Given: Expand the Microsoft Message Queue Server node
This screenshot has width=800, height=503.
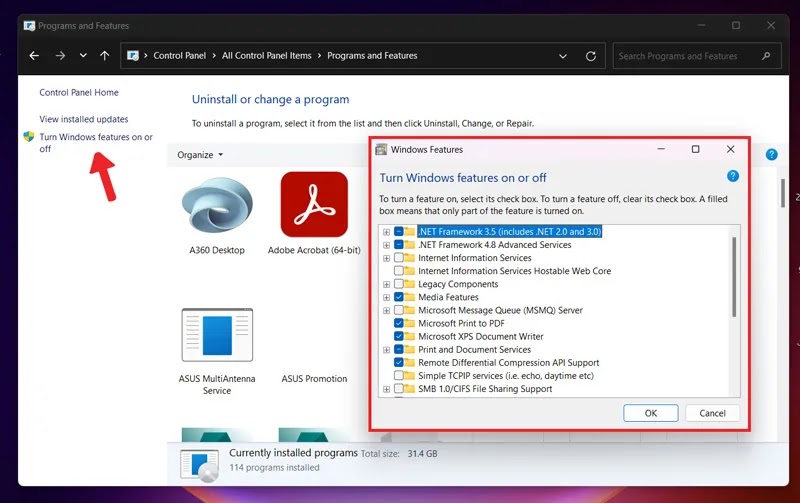Looking at the screenshot, I should pos(386,310).
